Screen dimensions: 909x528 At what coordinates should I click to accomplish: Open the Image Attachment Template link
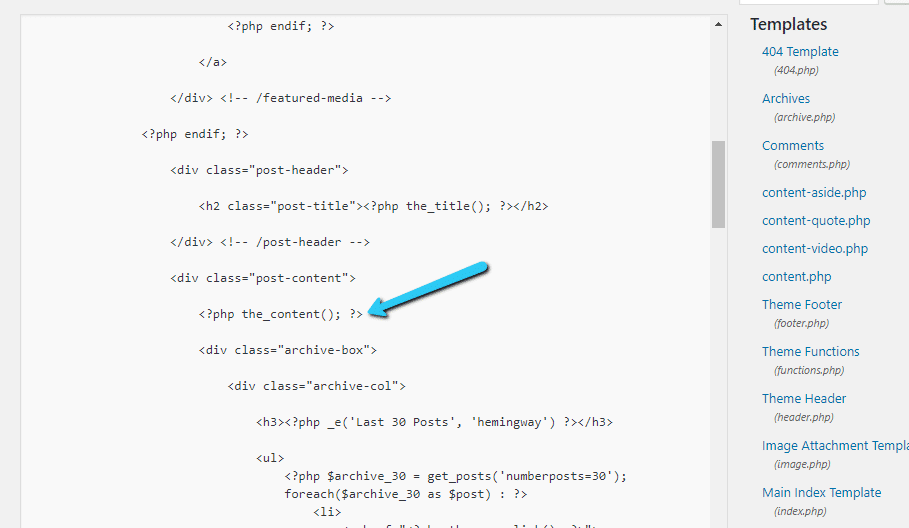point(834,446)
